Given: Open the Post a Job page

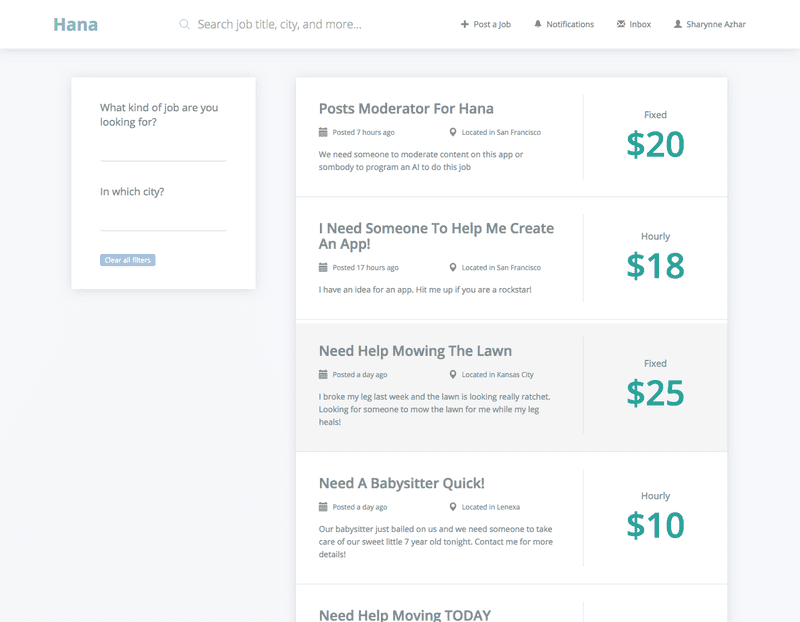Looking at the screenshot, I should pyautogui.click(x=492, y=24).
